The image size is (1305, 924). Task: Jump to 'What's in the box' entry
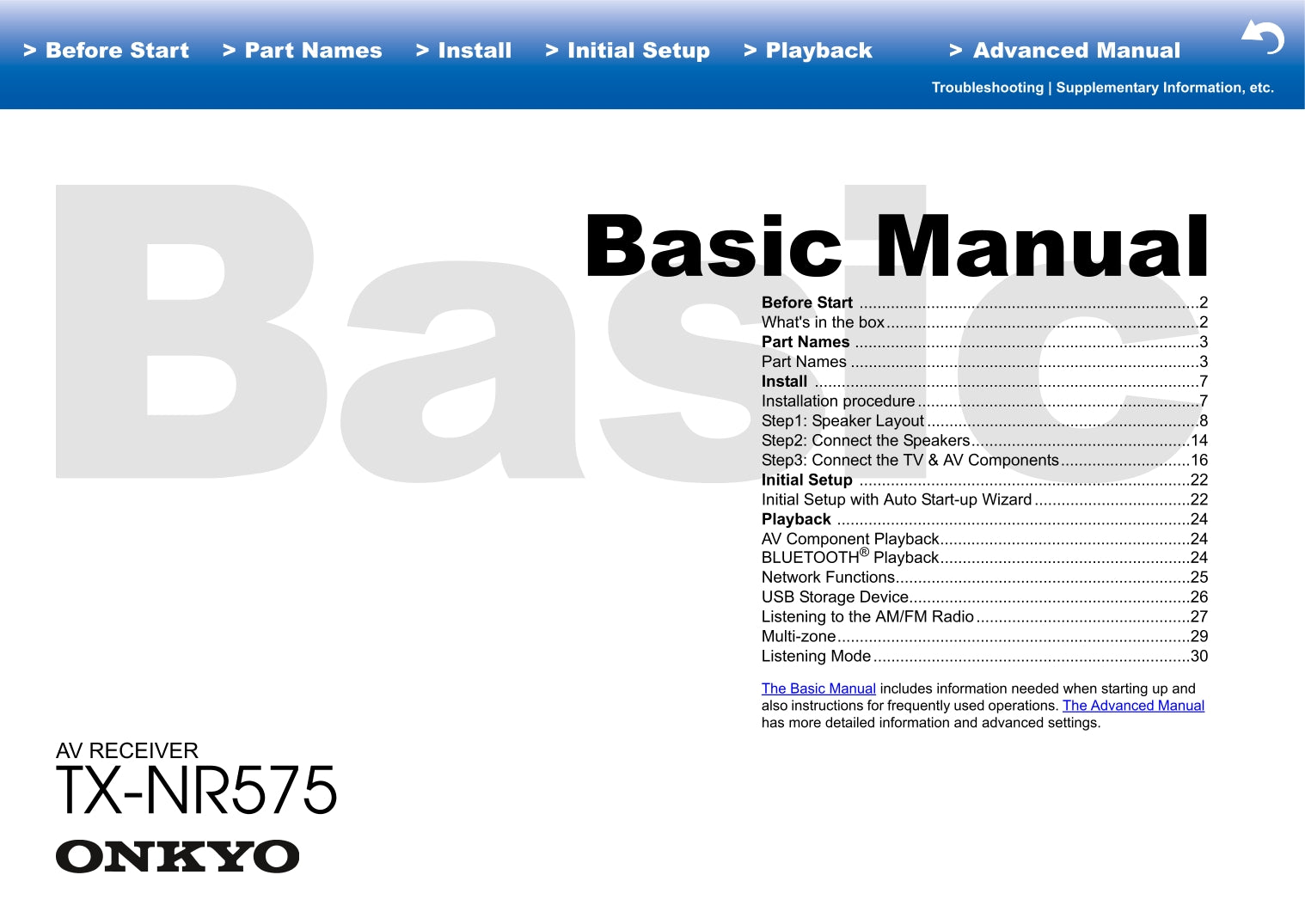pos(823,322)
